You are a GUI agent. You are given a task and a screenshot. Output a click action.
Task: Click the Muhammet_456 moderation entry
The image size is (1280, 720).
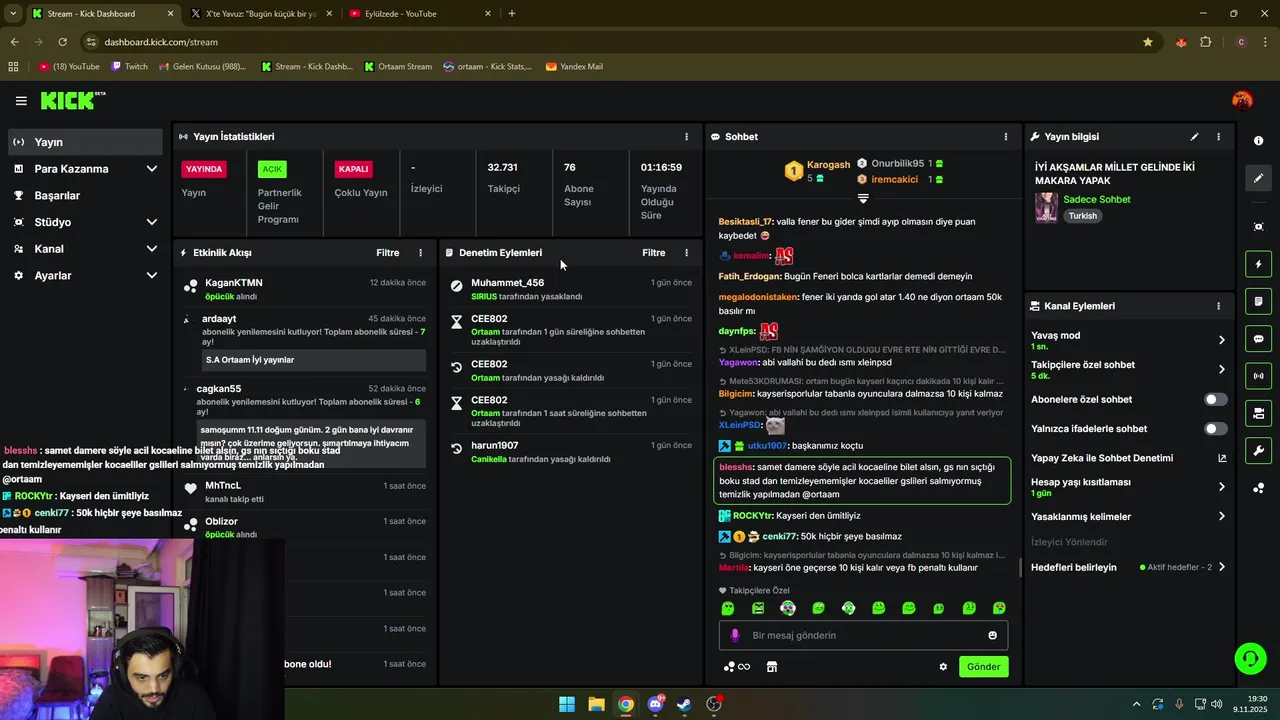click(570, 289)
